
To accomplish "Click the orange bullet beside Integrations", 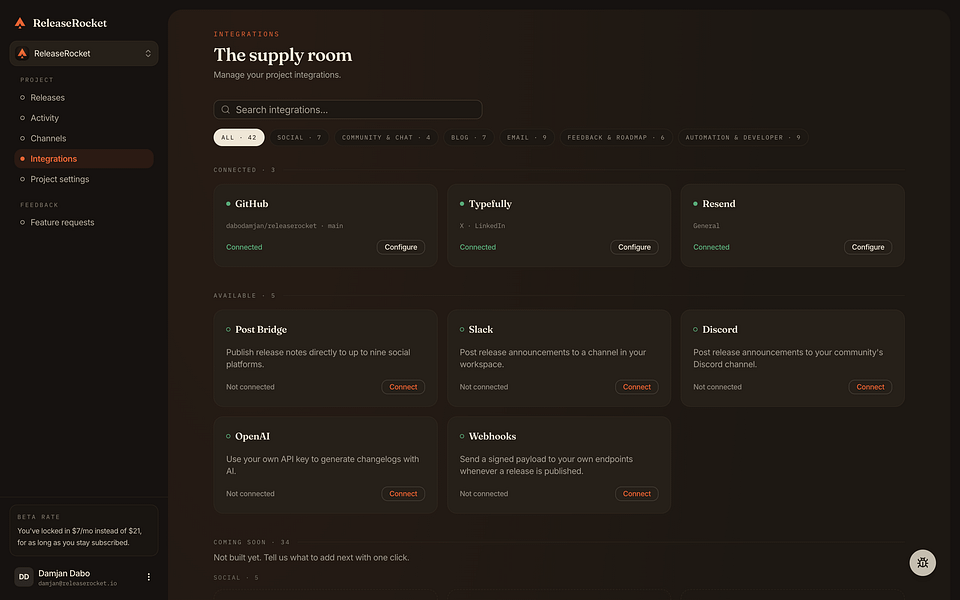I will click(23, 159).
